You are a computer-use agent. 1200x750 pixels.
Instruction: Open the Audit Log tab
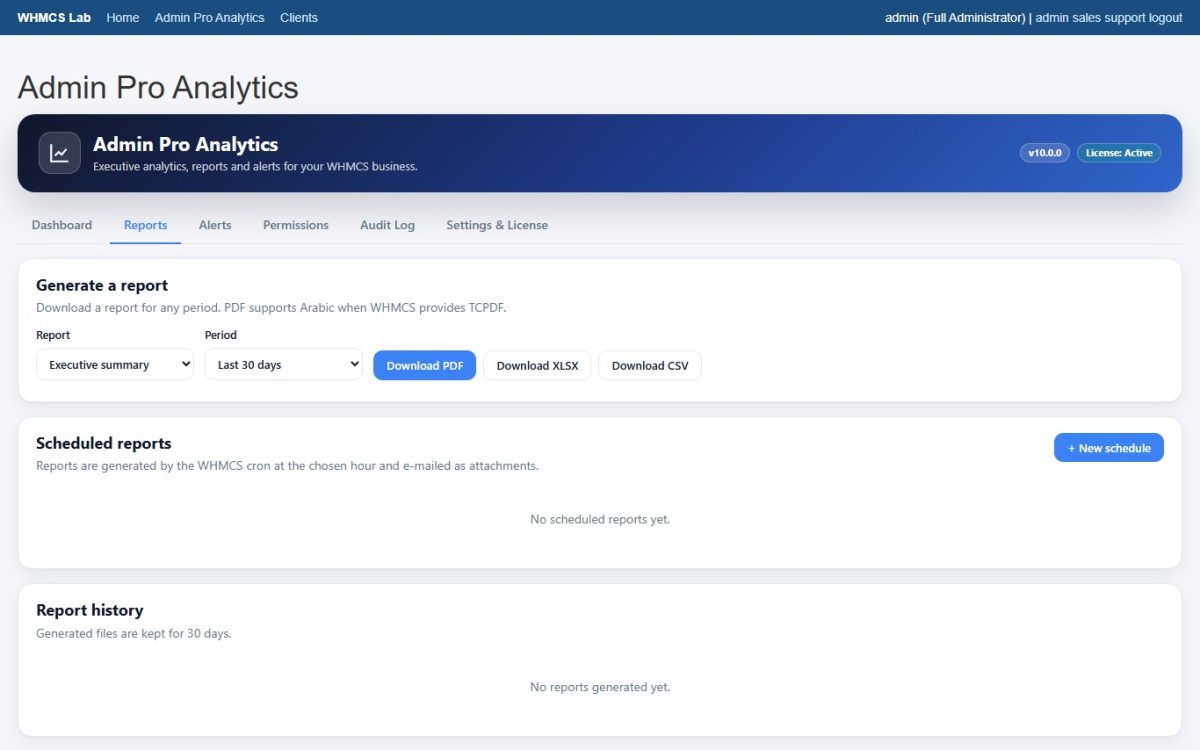coord(388,225)
